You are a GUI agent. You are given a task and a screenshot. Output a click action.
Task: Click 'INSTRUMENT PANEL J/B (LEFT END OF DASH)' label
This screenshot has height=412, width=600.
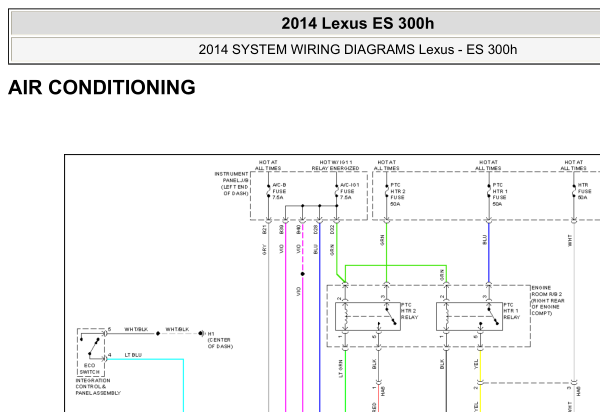coord(232,184)
